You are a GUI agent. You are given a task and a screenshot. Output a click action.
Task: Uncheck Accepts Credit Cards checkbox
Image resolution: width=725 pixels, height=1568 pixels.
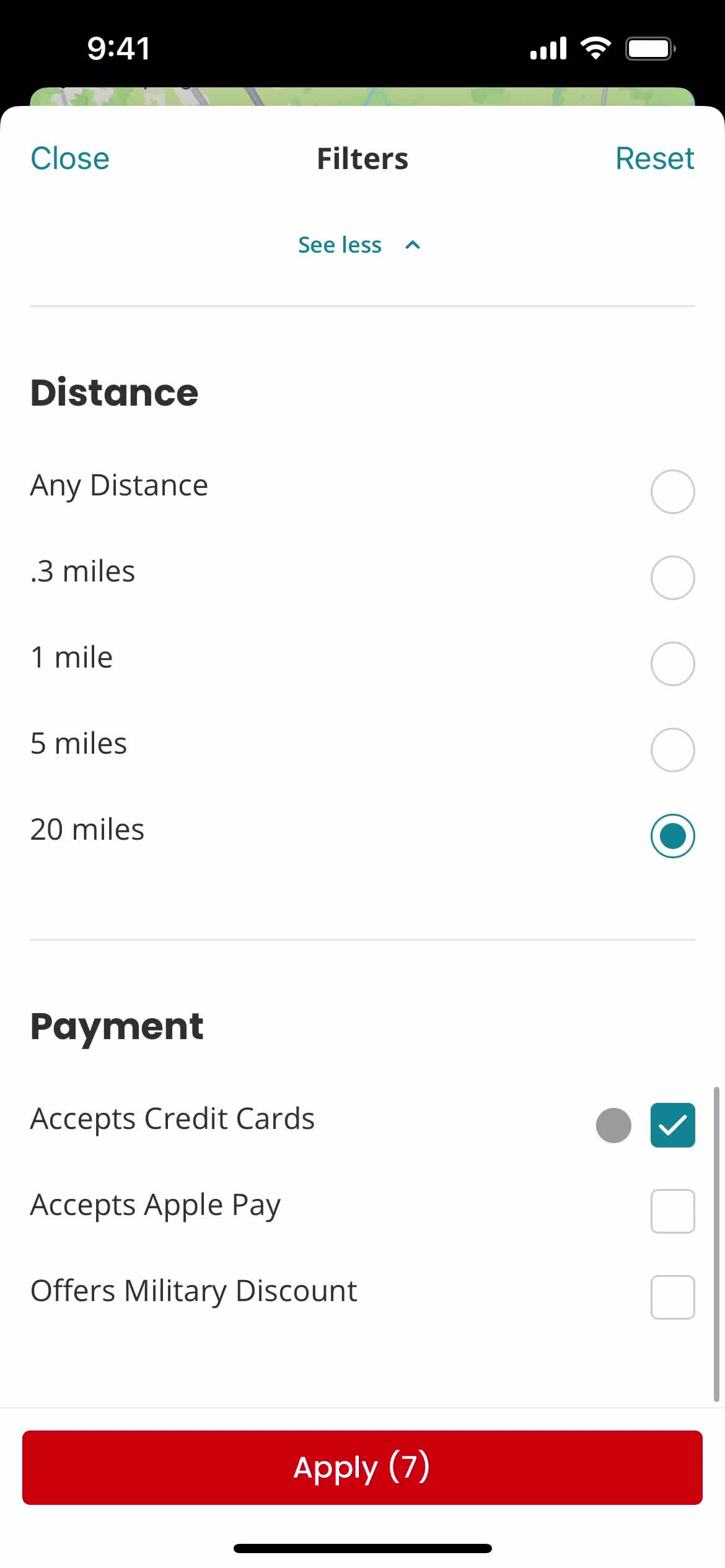672,1125
